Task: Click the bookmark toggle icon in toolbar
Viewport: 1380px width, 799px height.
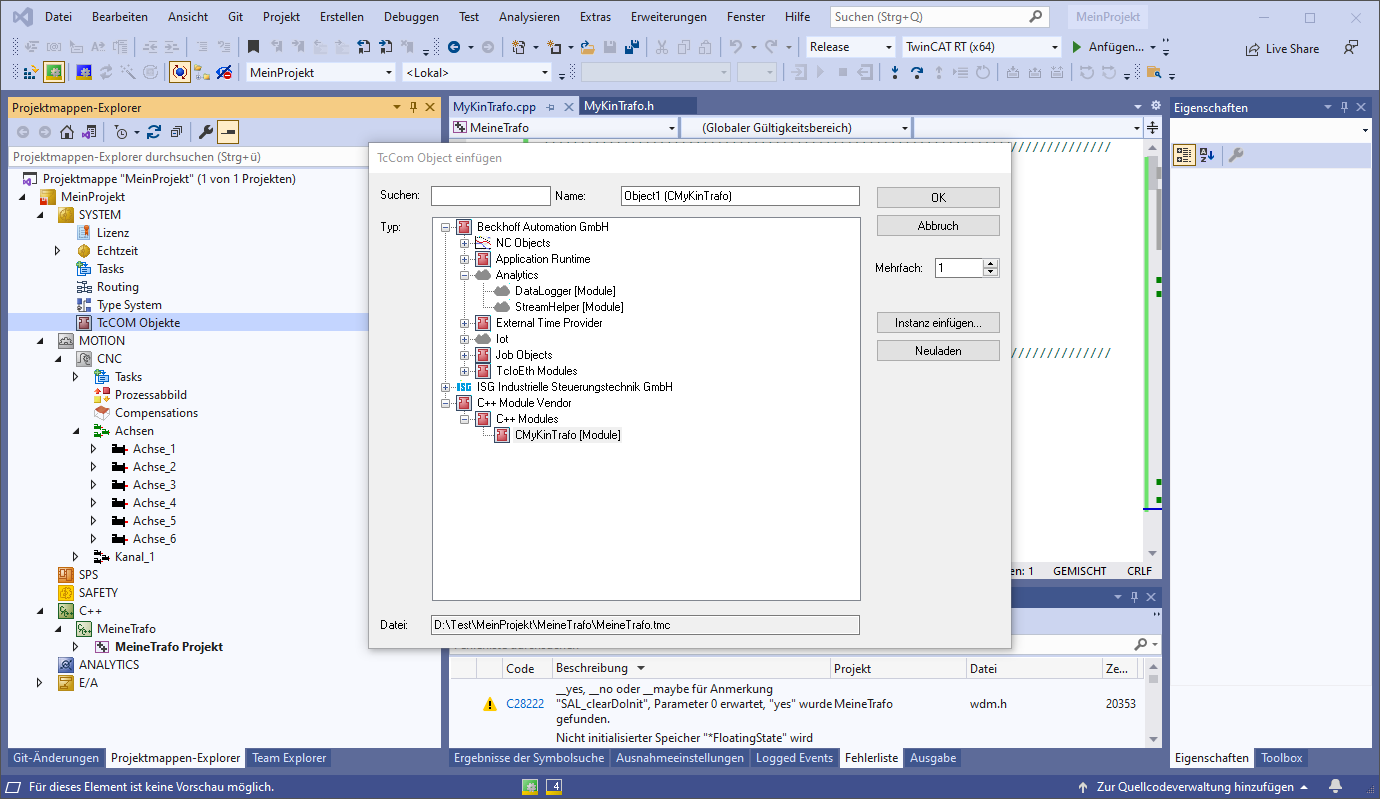Action: [x=254, y=47]
